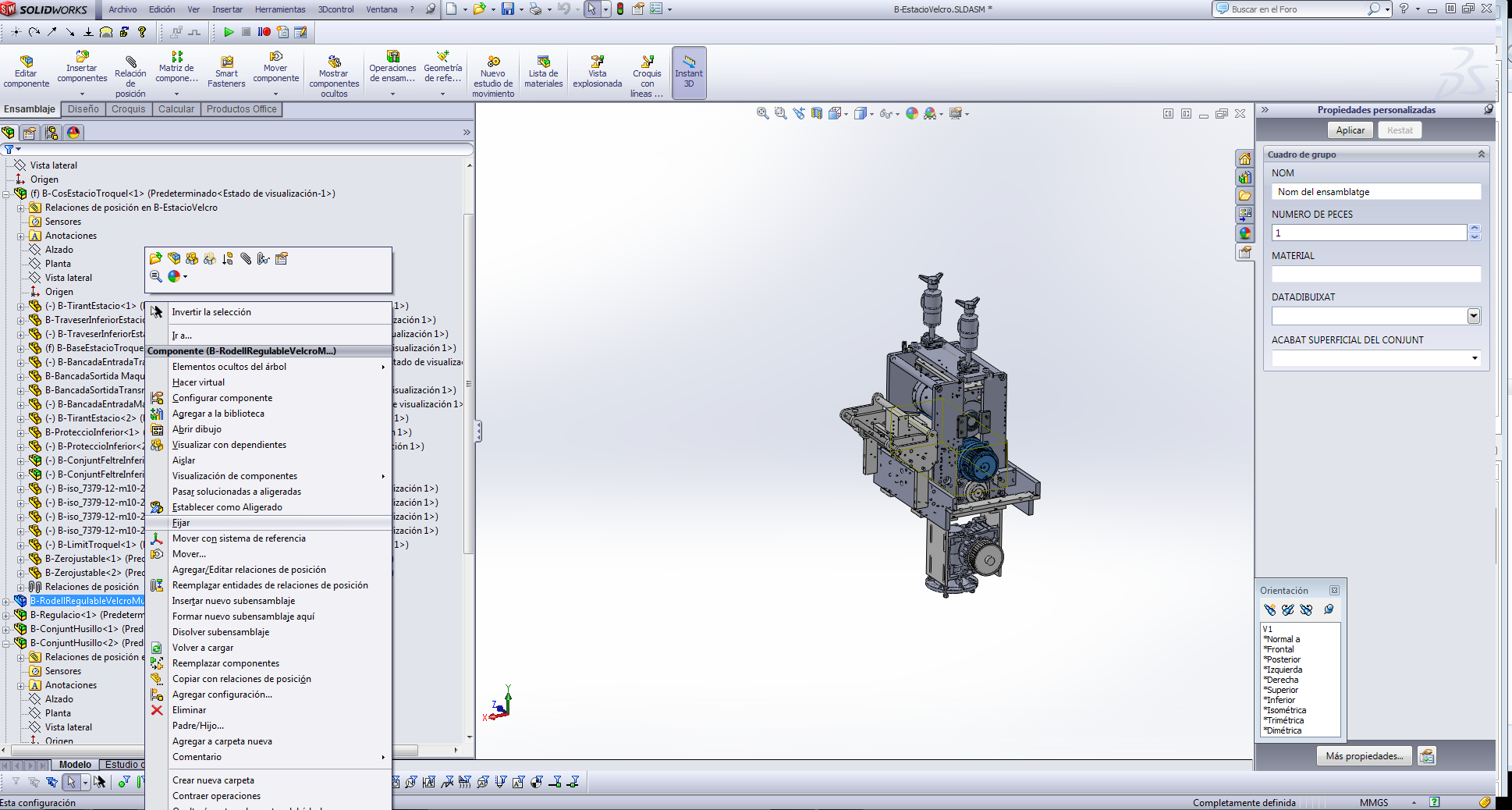Expand Anotaciones under B-CosEstacioTroquel

(x=21, y=236)
